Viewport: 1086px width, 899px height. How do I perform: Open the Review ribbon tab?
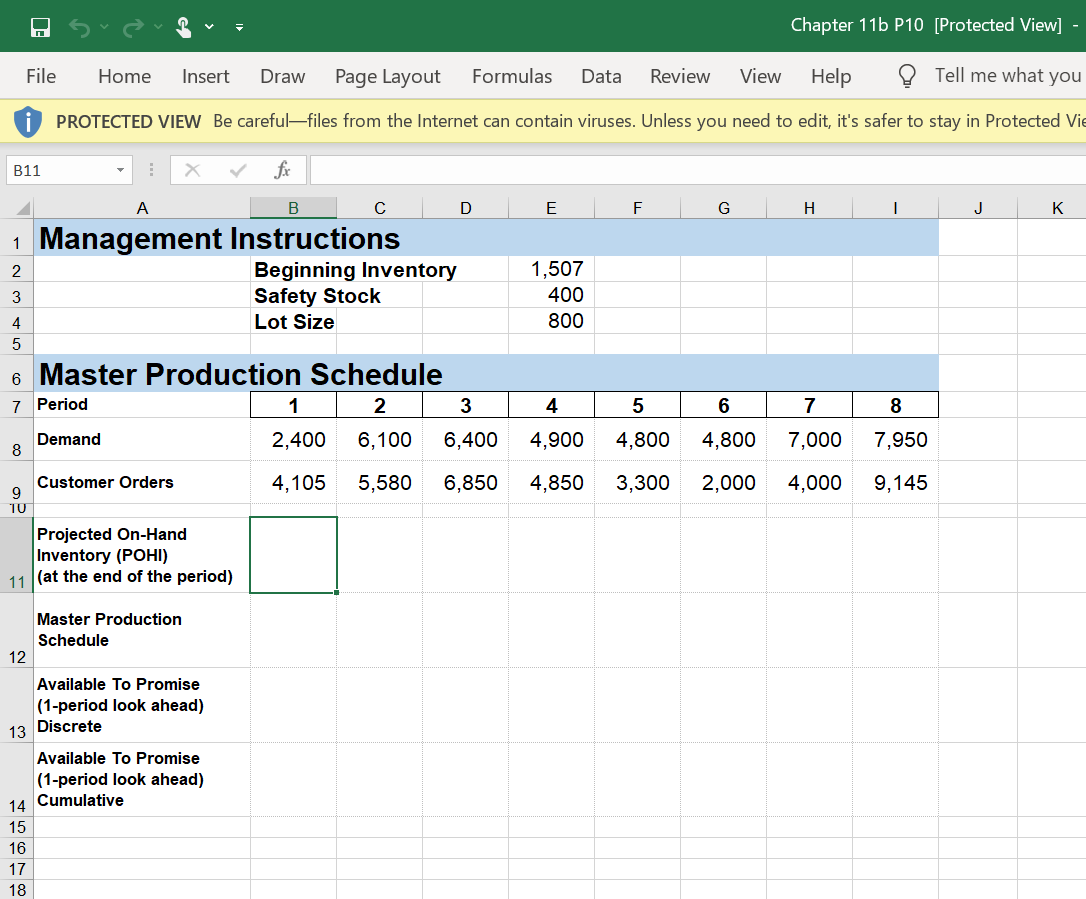coord(680,76)
